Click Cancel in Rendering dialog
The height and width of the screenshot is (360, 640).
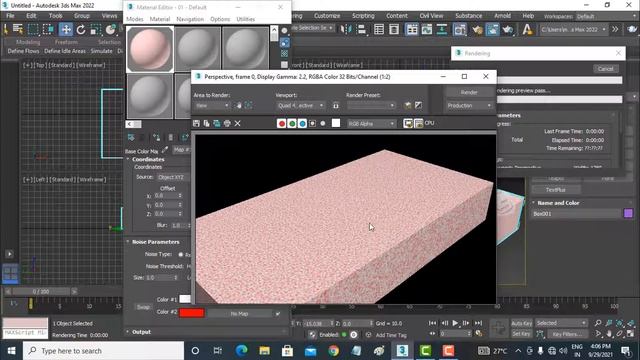click(605, 69)
